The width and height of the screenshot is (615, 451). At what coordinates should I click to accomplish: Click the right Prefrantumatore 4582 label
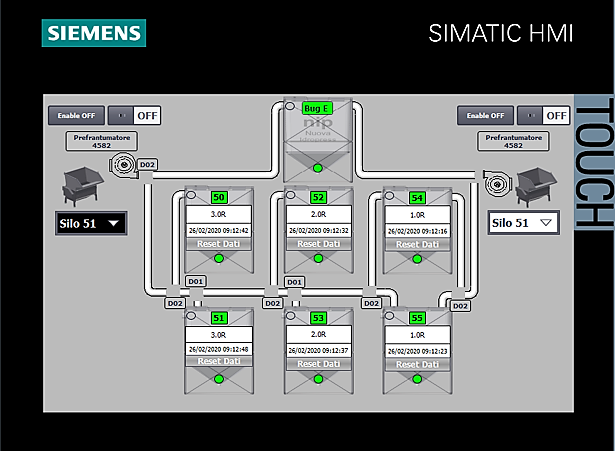tap(513, 142)
